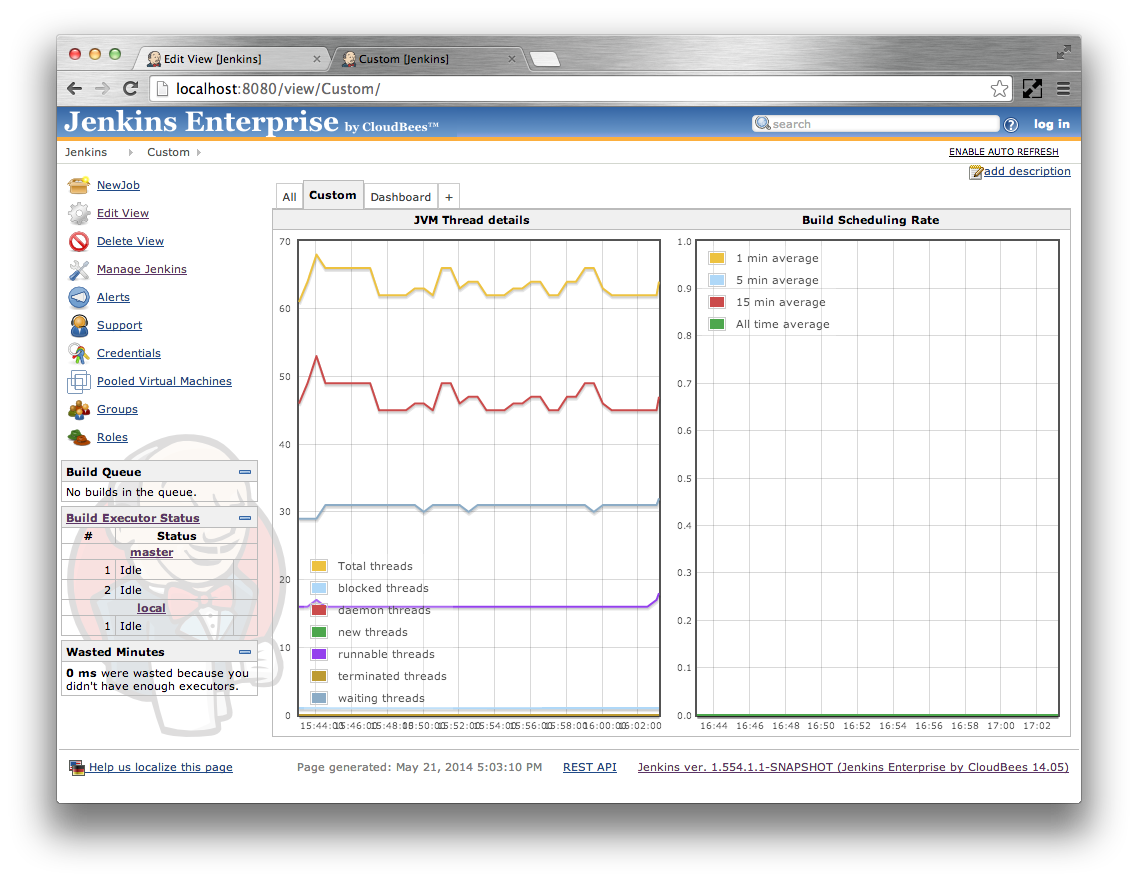Screen dimensions: 1138x882
Task: Click the Delete View link
Action: [131, 241]
